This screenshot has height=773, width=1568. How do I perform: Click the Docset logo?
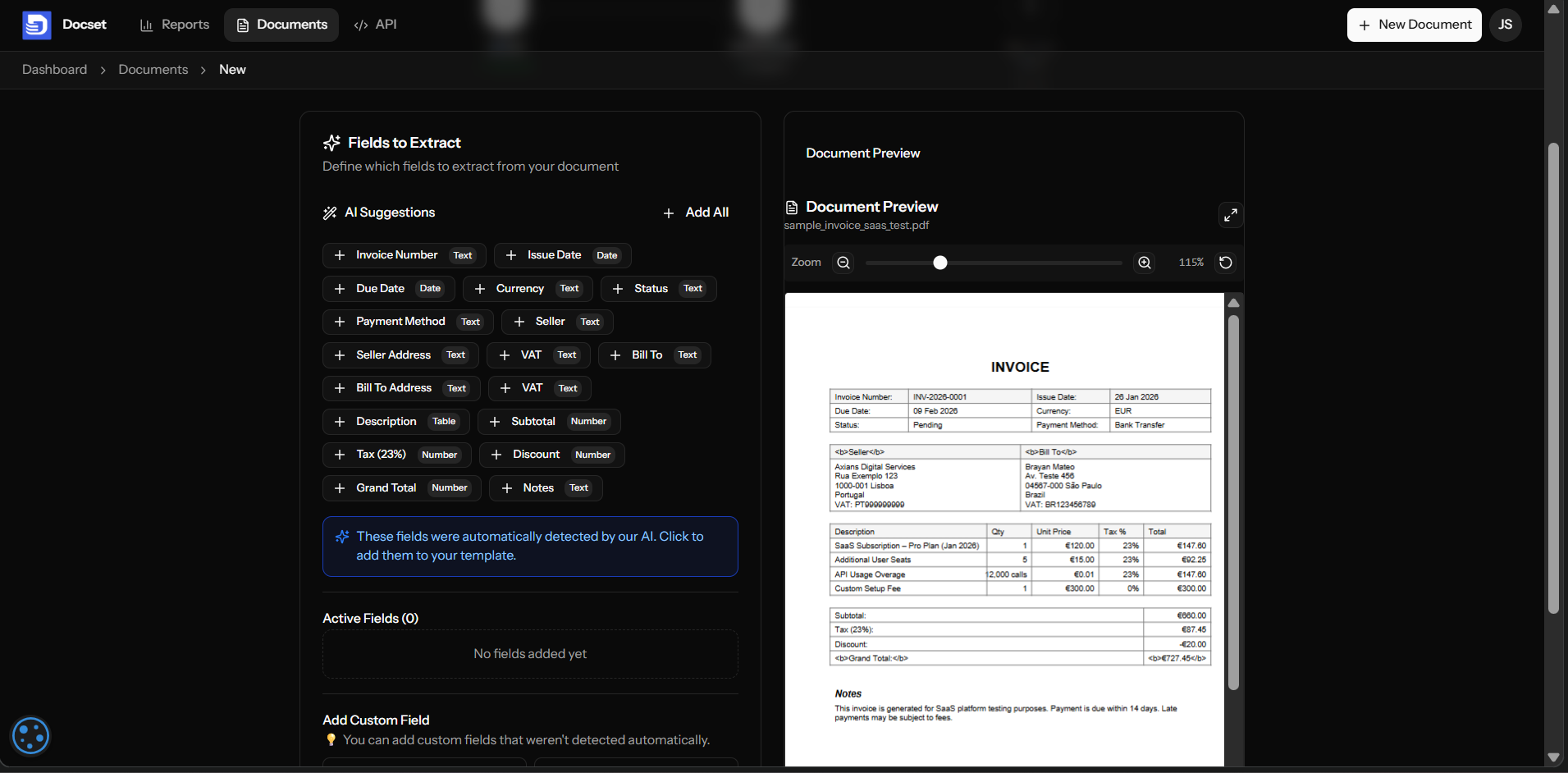pyautogui.click(x=37, y=25)
